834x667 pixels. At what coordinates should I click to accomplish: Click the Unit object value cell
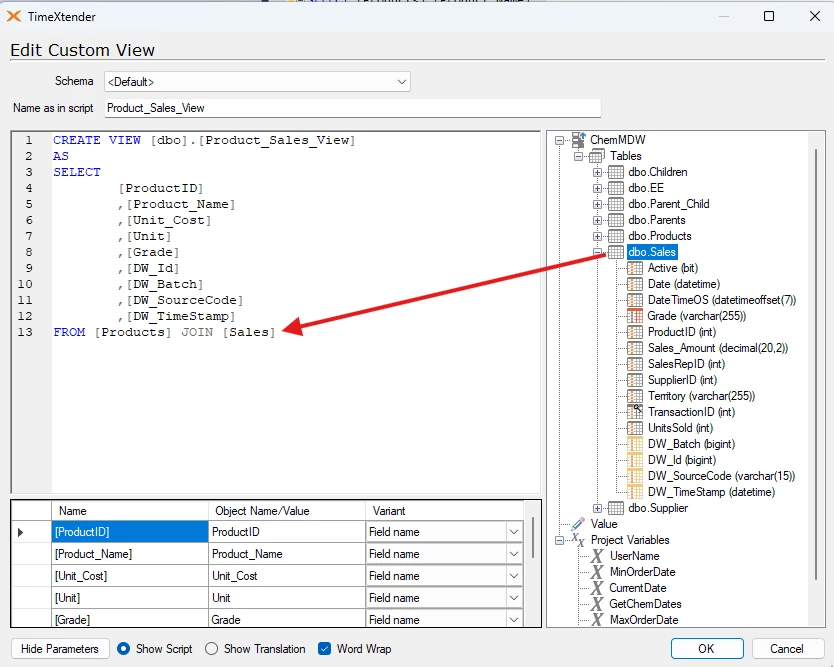(287, 598)
